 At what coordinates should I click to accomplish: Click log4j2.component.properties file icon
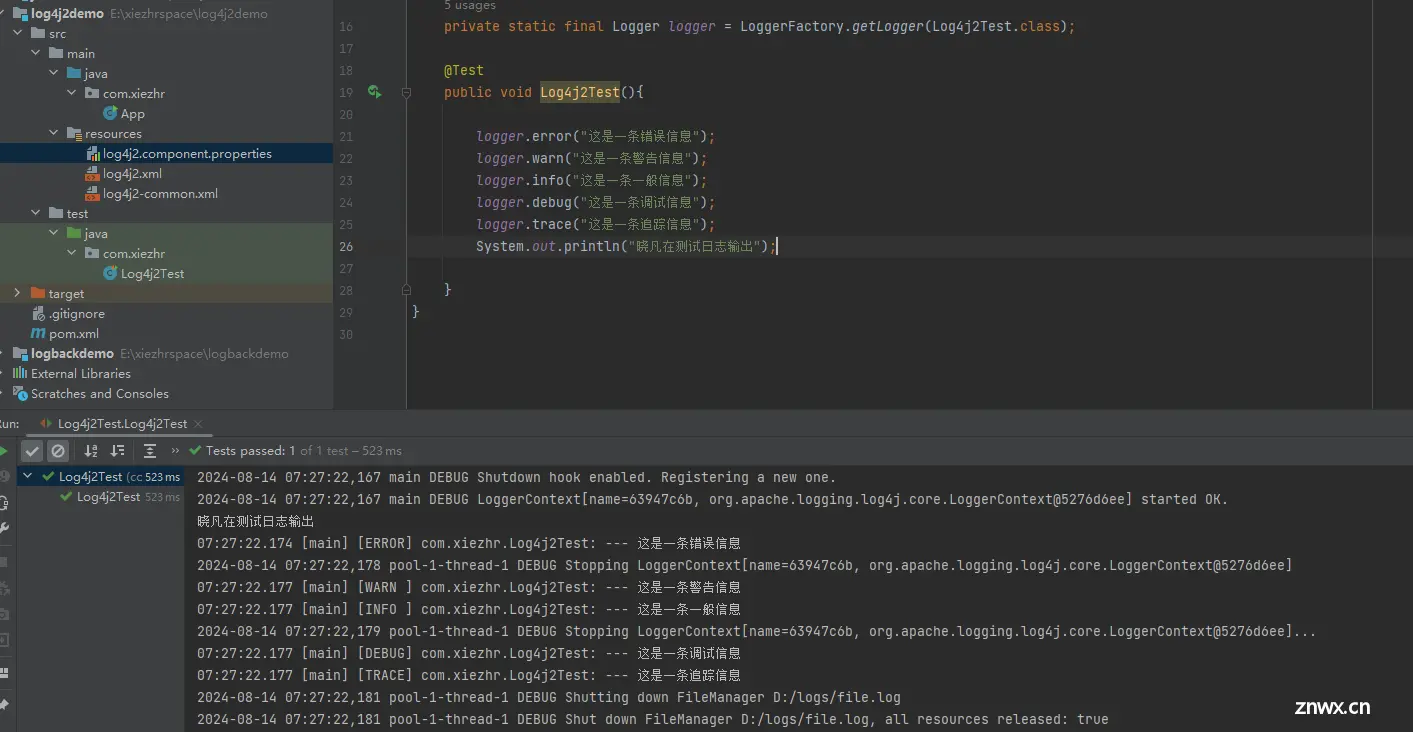[94, 153]
